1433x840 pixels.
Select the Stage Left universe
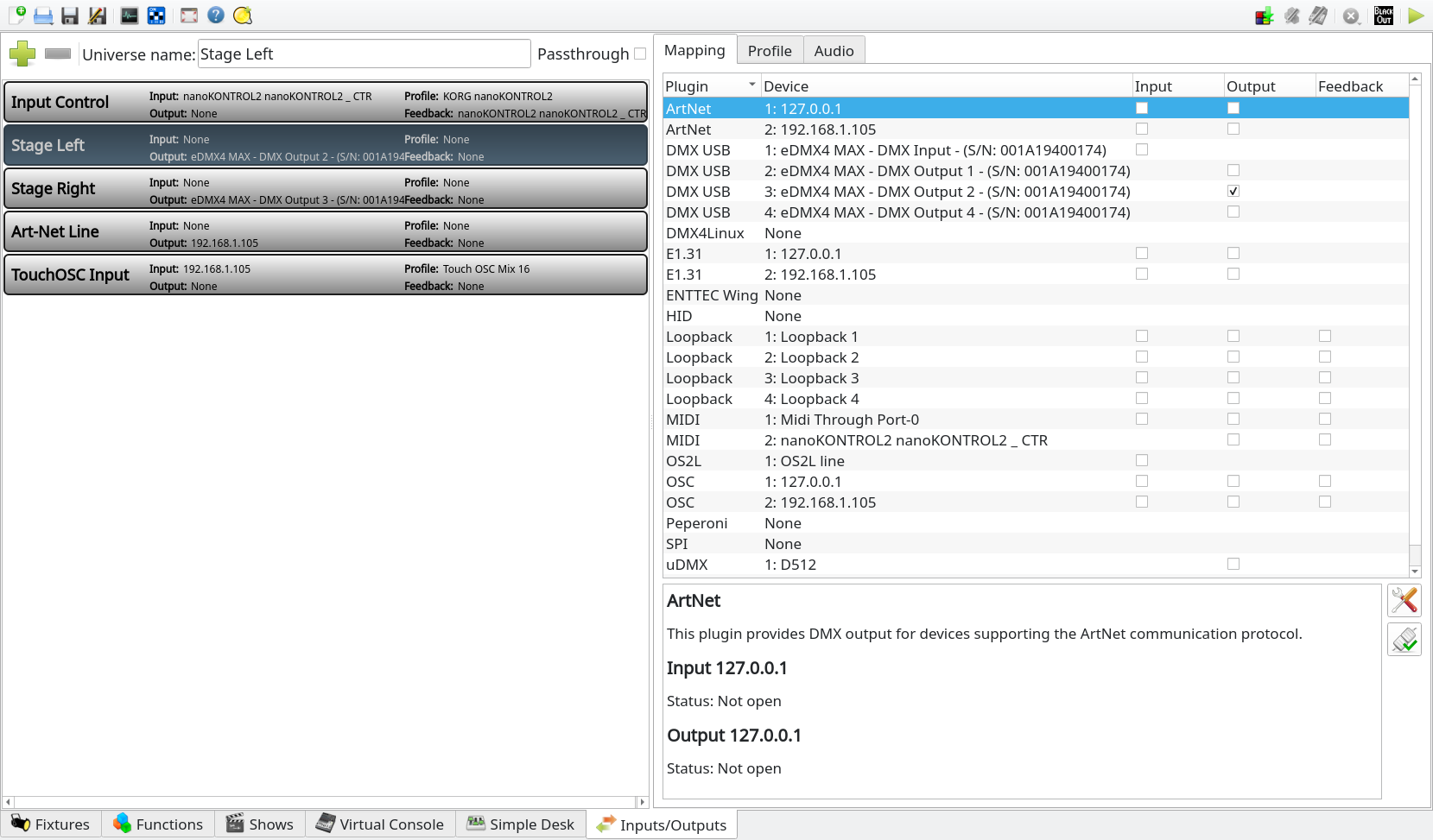coord(326,145)
